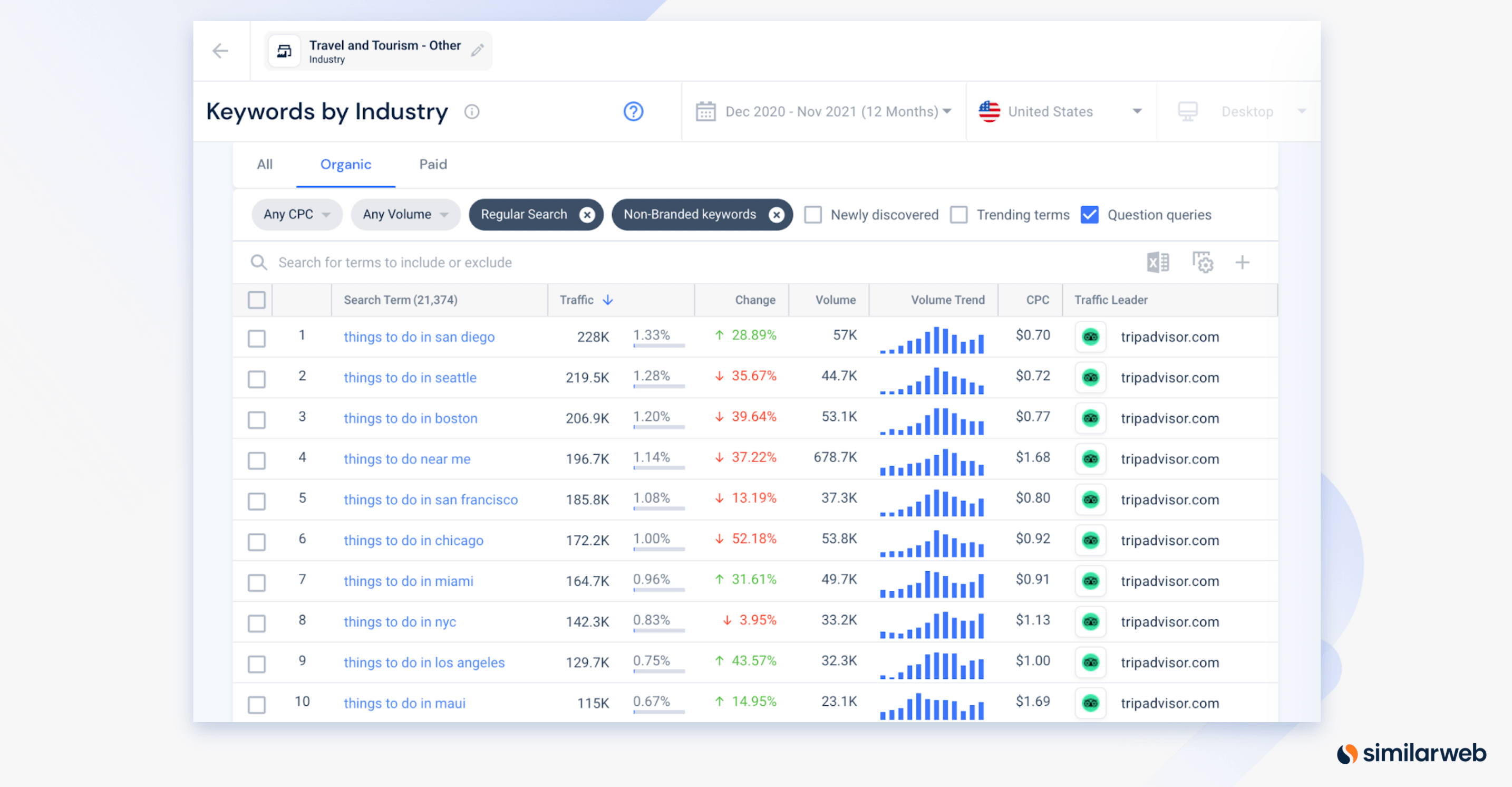Open keyword things to do in maui

click(x=404, y=703)
